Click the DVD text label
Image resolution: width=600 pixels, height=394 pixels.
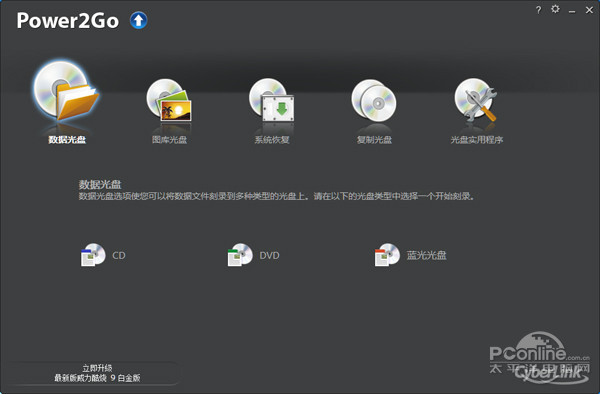[x=269, y=255]
